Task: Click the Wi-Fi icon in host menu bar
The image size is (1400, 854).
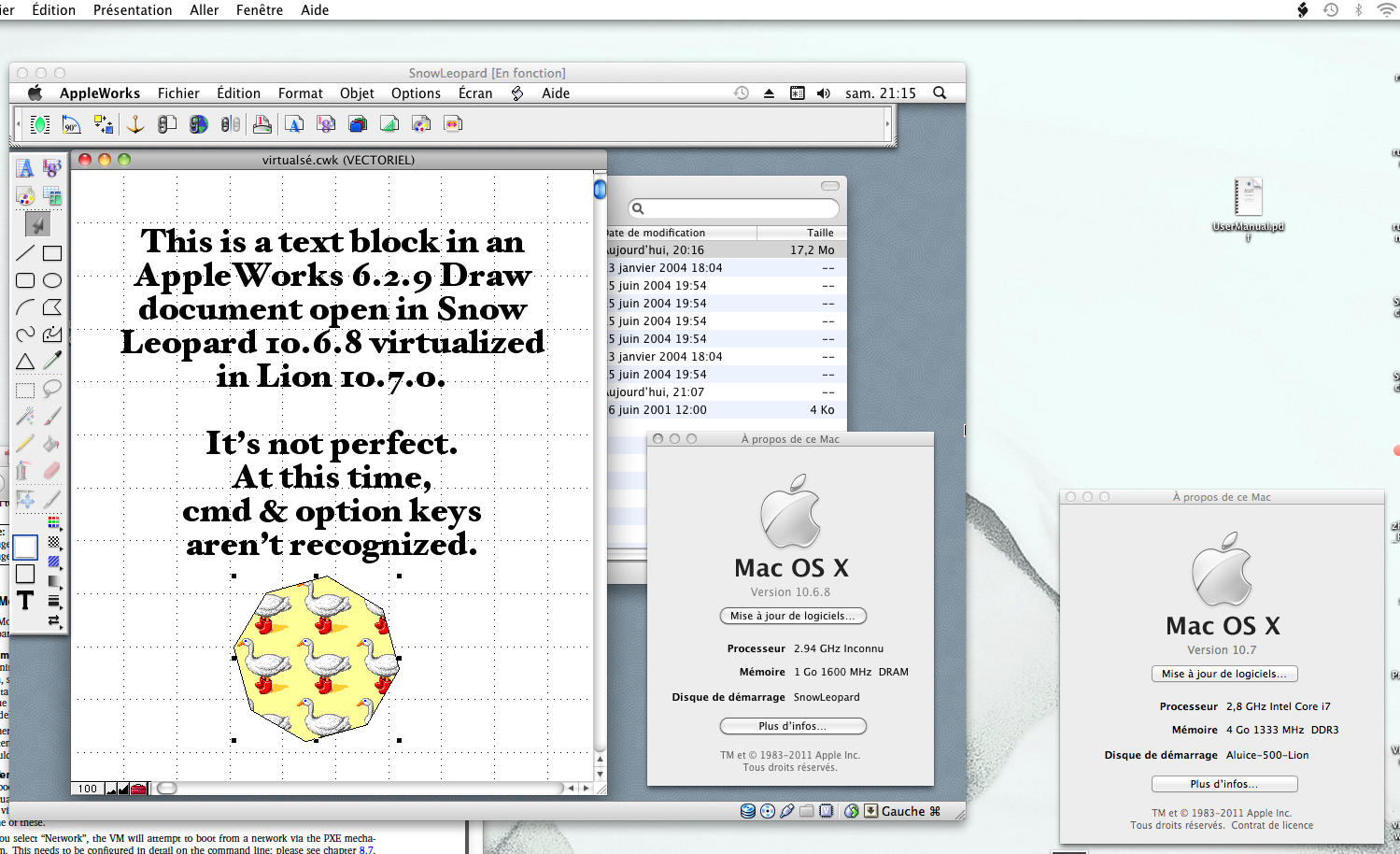Action: tap(1387, 9)
